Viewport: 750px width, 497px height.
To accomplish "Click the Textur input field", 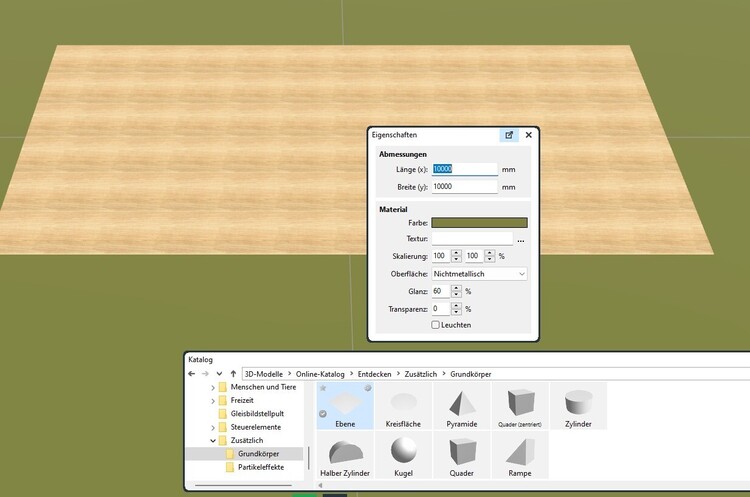I will point(472,239).
